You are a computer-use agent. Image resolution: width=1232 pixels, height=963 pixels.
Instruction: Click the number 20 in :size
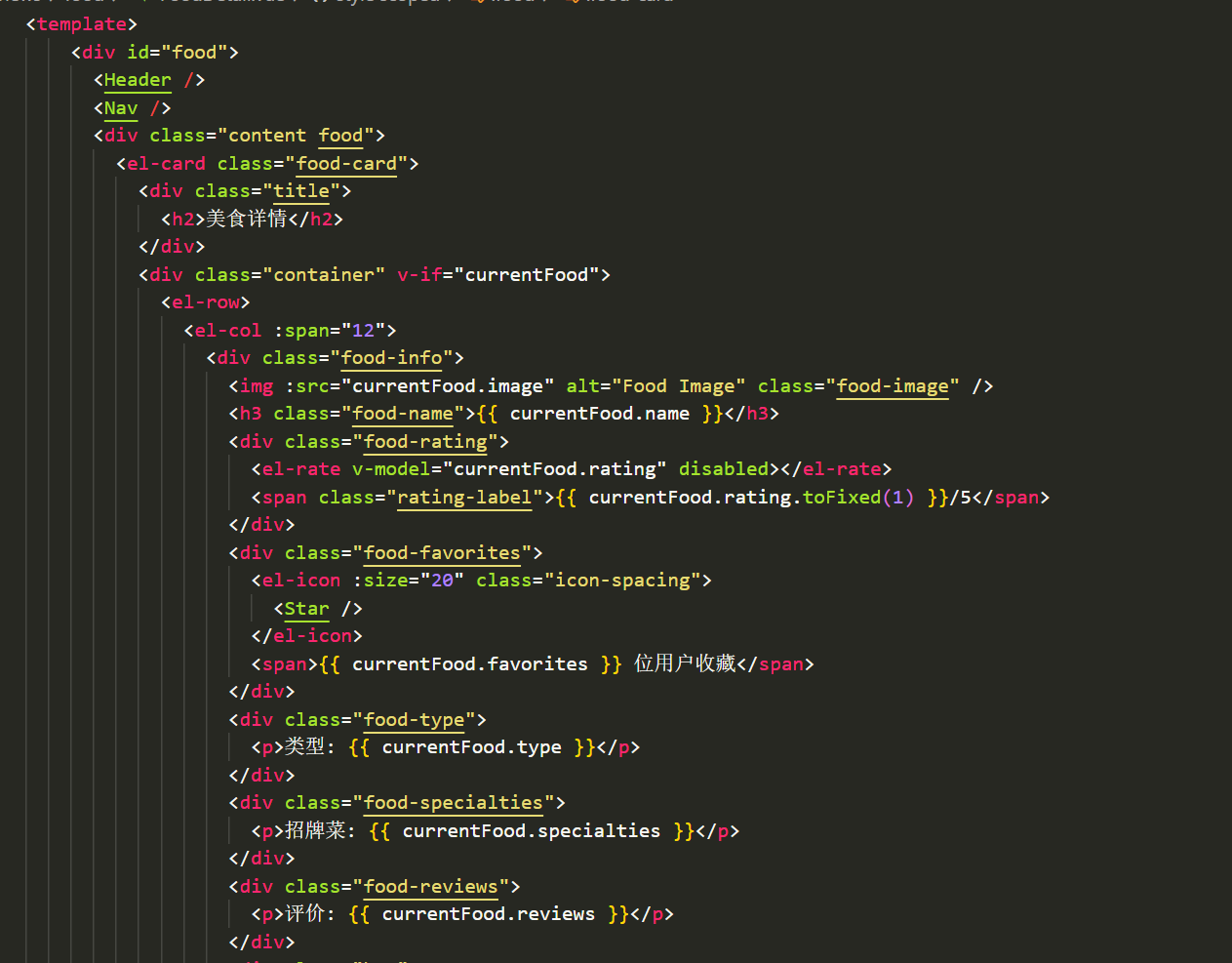coord(442,581)
